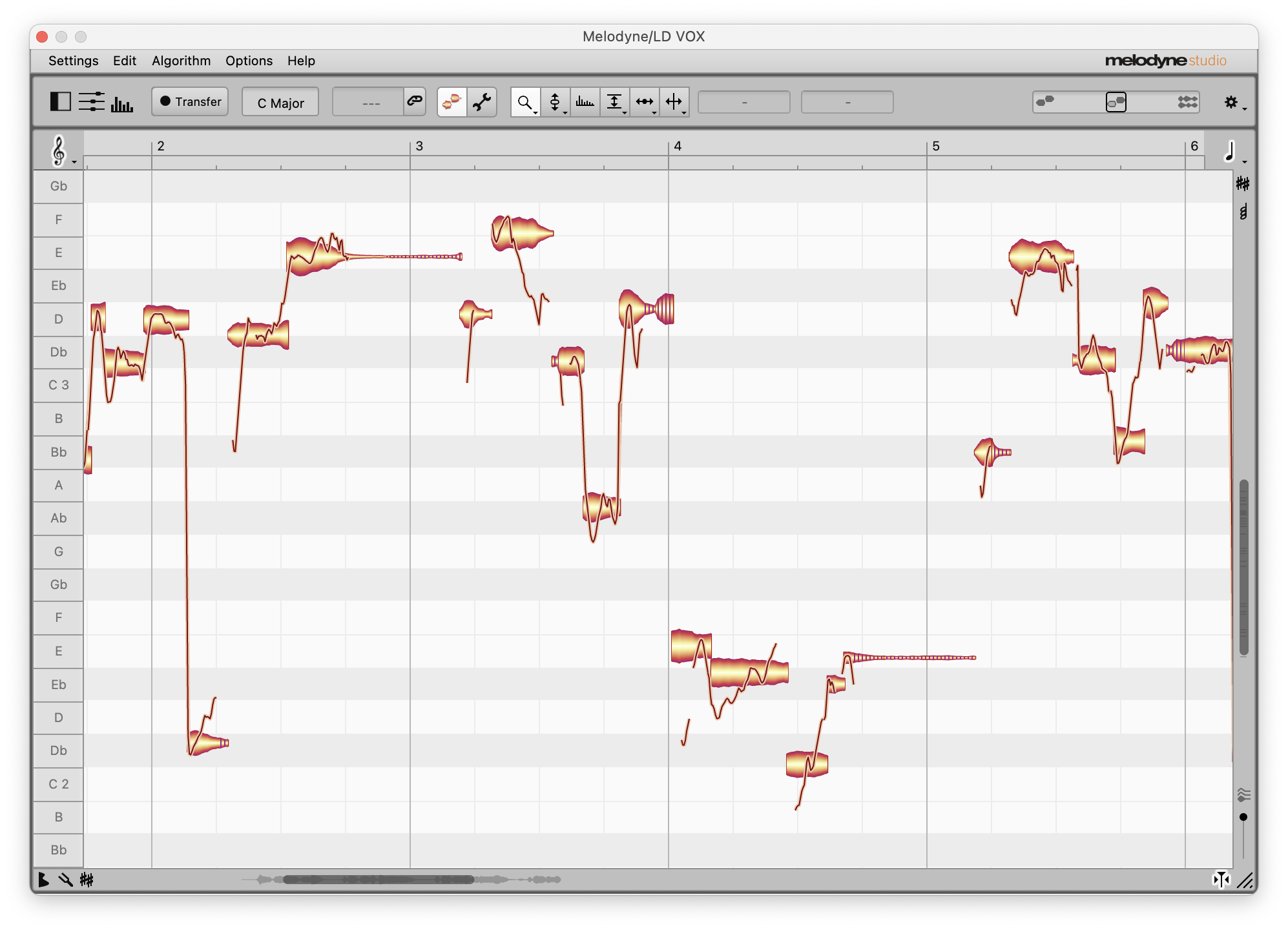The height and width of the screenshot is (930, 1288).
Task: Select the Main magnifier tool
Action: coord(525,102)
